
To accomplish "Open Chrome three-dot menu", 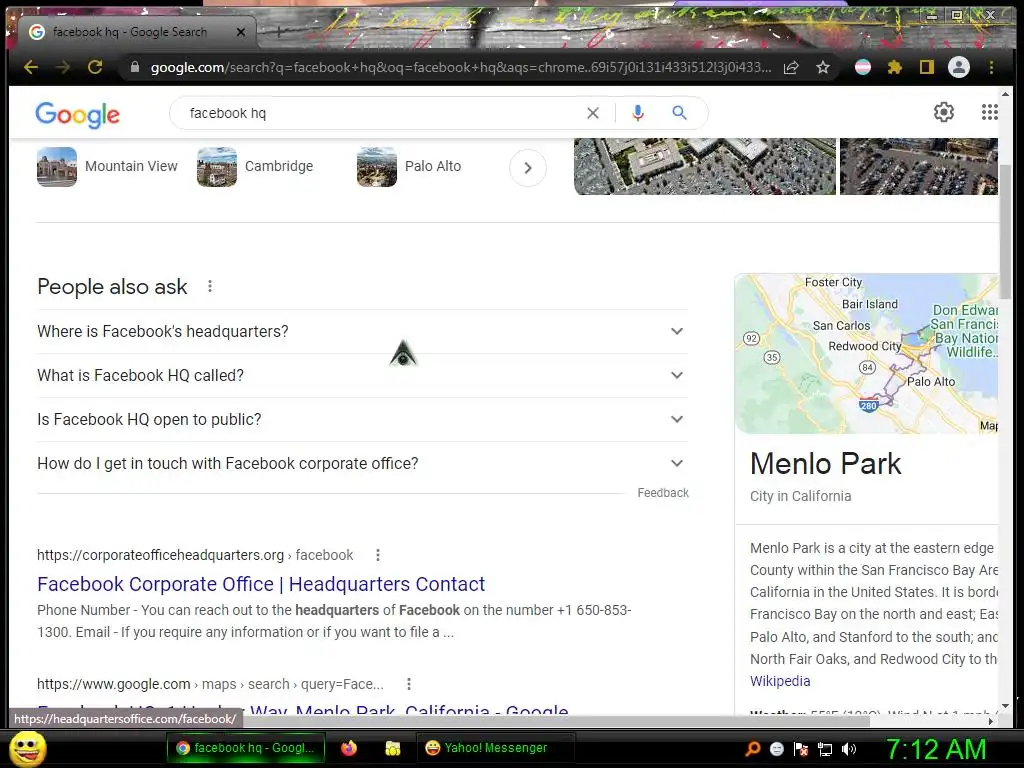I will pyautogui.click(x=991, y=67).
